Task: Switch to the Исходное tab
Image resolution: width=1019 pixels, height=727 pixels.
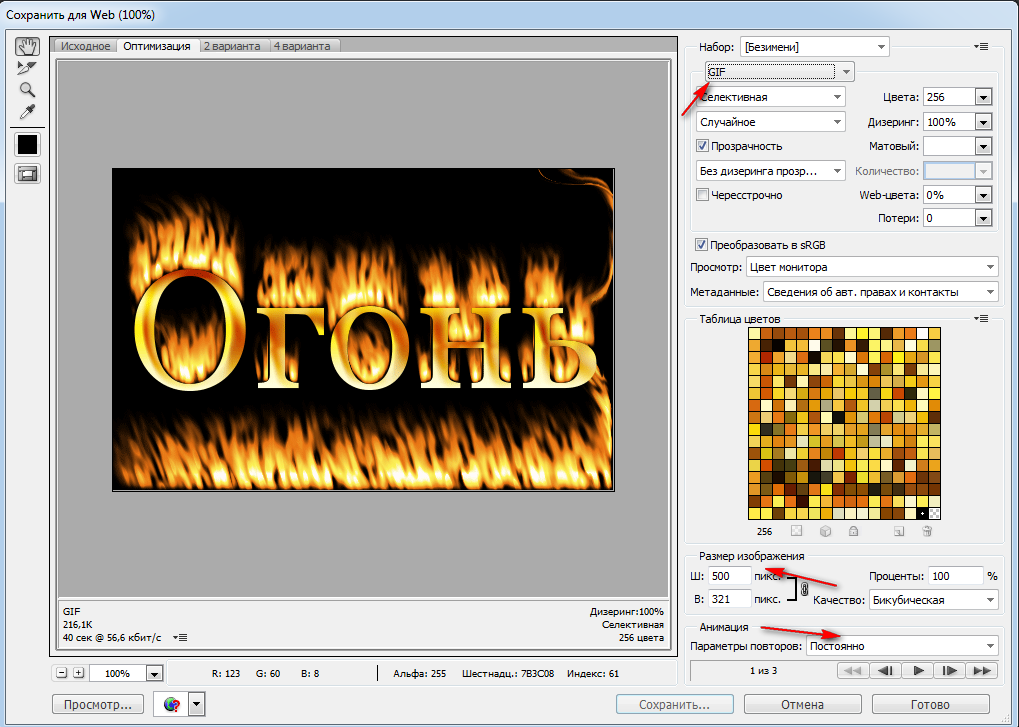Action: point(85,46)
